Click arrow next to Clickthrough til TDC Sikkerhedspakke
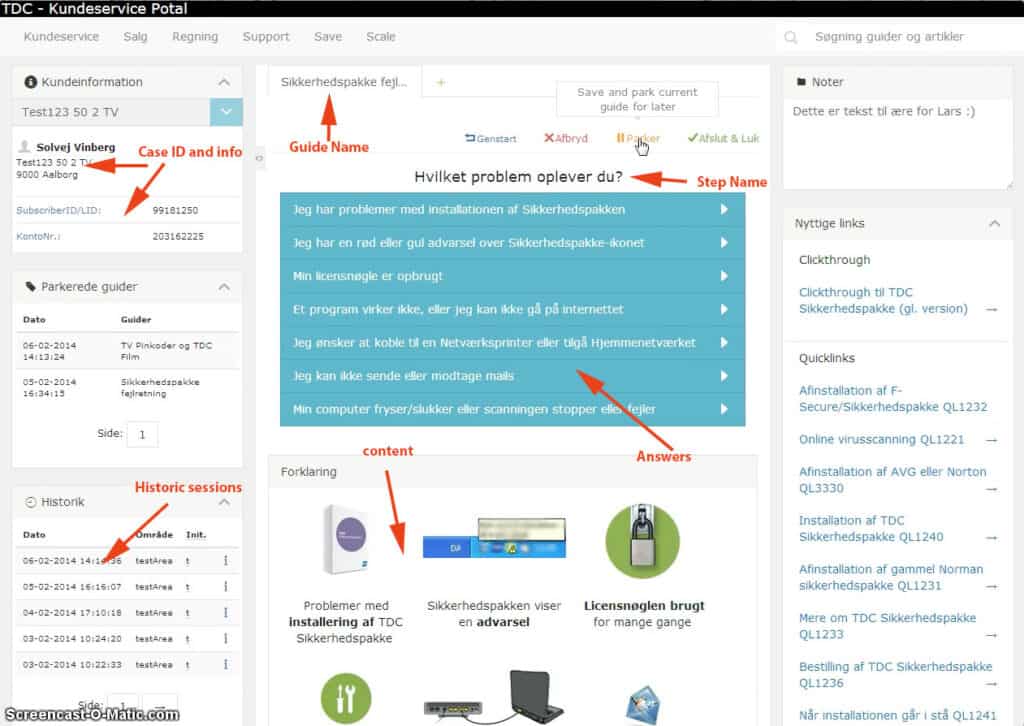Screen dimensions: 1024x726 pyautogui.click(x=992, y=309)
